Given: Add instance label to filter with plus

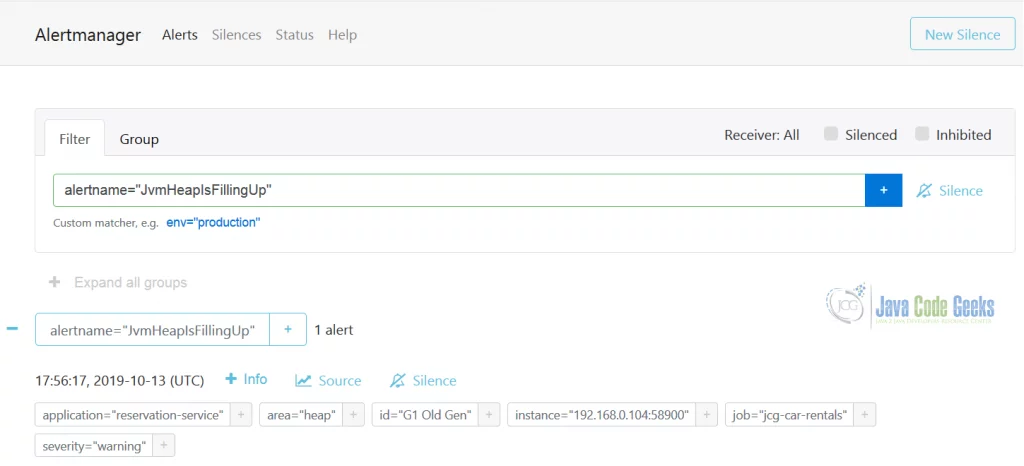Looking at the screenshot, I should click(706, 414).
